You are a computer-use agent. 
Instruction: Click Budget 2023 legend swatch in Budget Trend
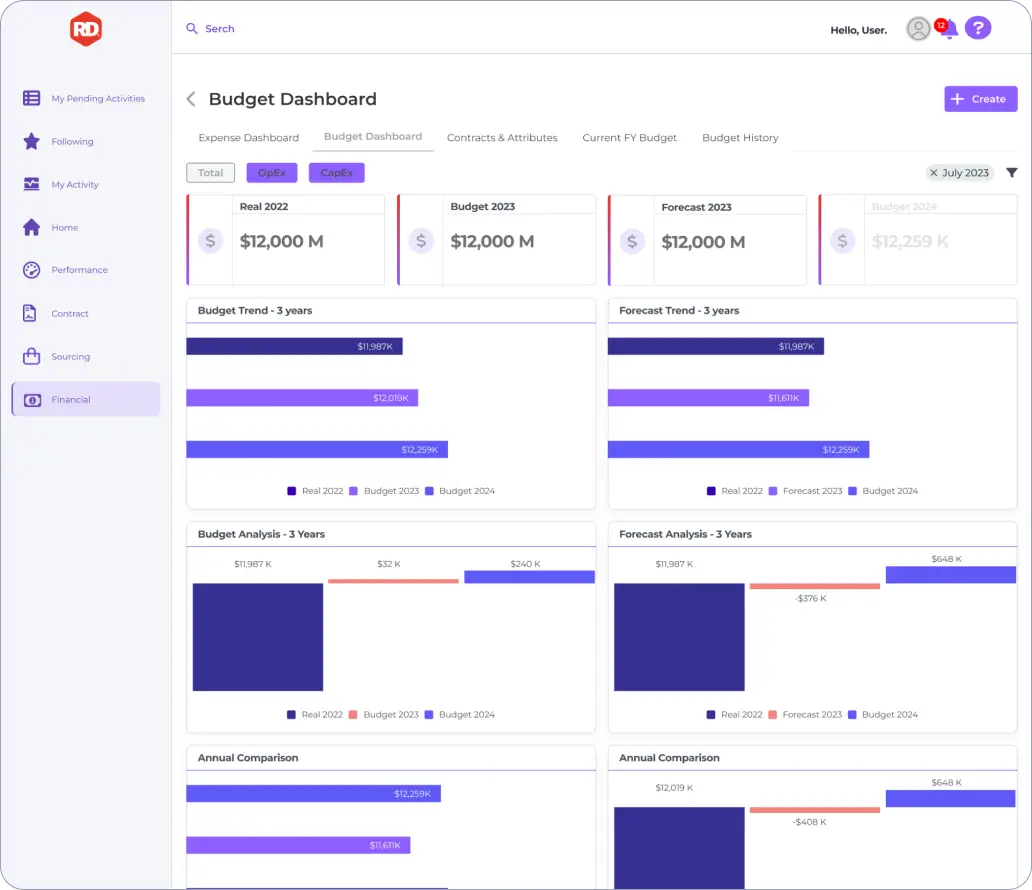[353, 491]
